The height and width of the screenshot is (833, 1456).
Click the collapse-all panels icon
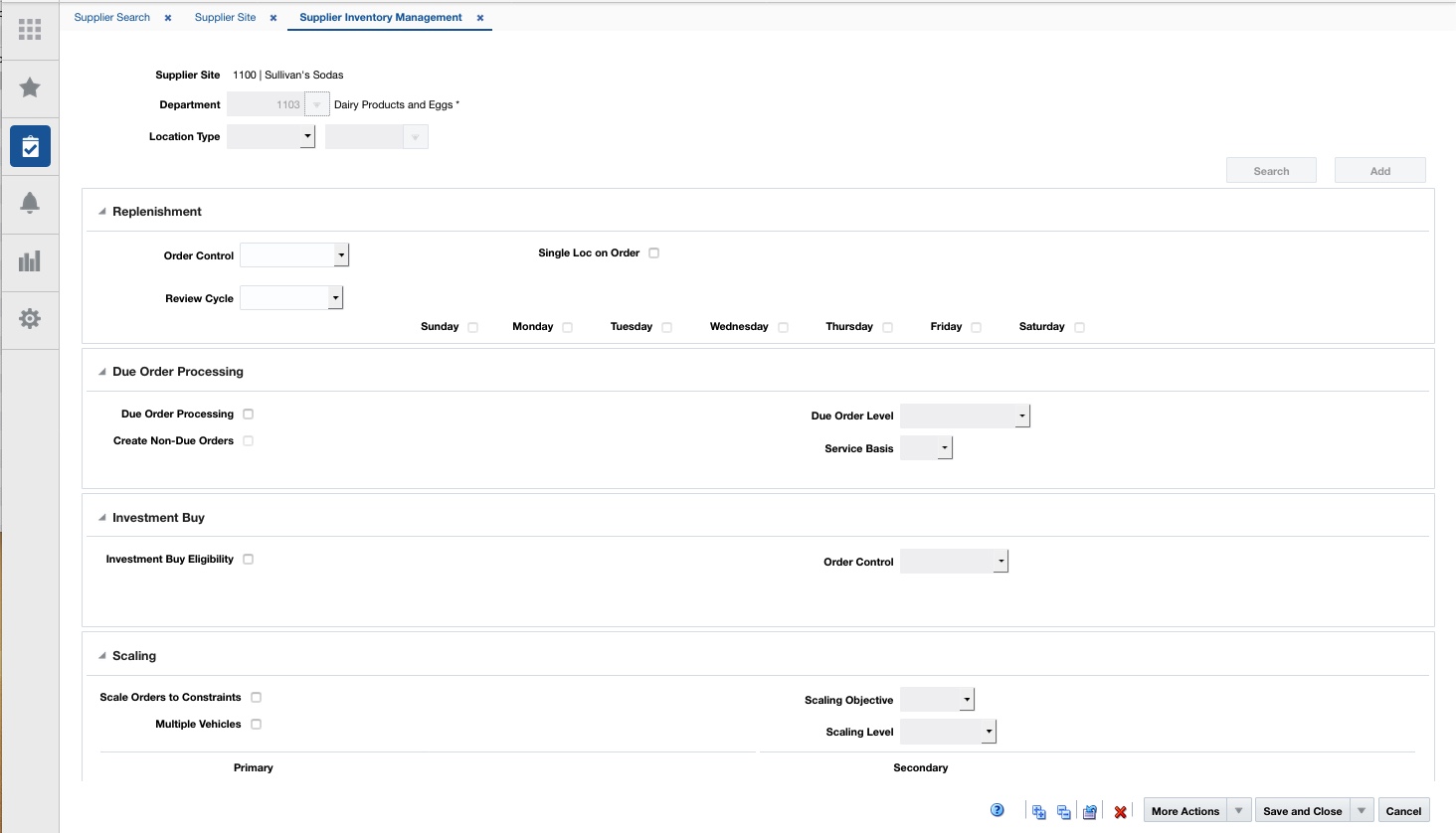tap(1062, 811)
